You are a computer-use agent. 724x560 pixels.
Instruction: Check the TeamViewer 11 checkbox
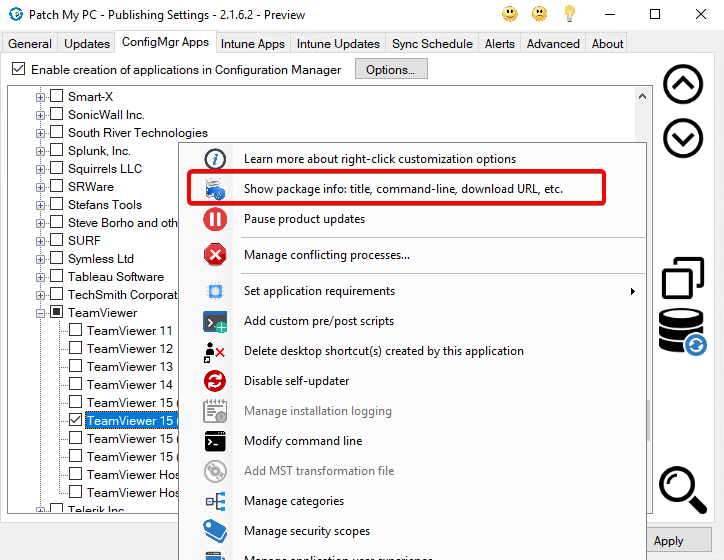pyautogui.click(x=76, y=330)
